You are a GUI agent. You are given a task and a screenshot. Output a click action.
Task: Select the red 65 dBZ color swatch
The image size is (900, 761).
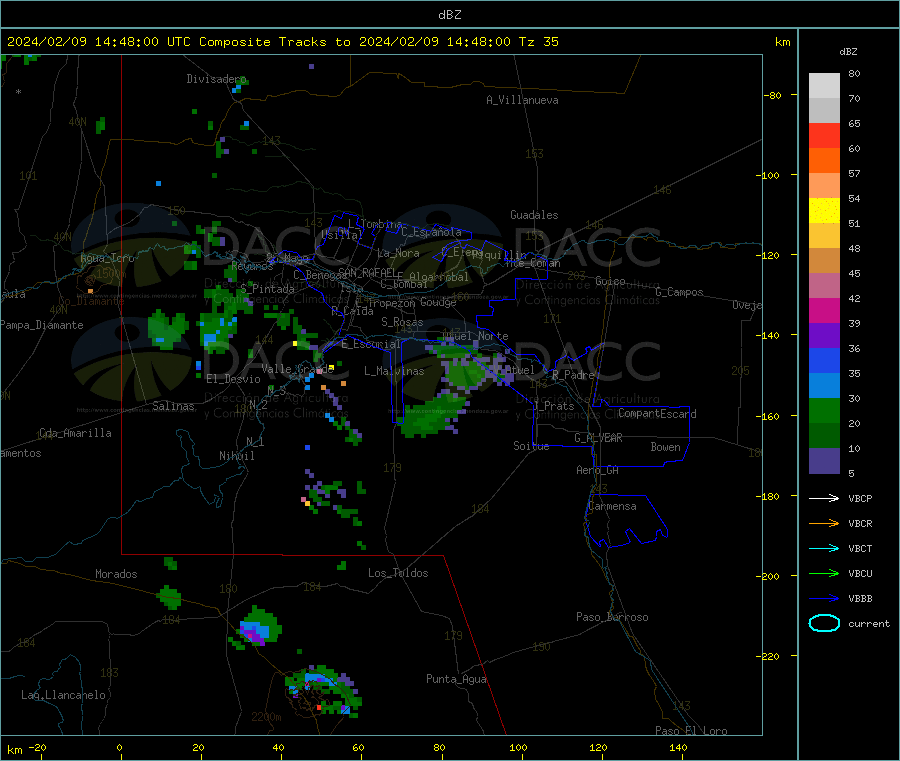824,135
